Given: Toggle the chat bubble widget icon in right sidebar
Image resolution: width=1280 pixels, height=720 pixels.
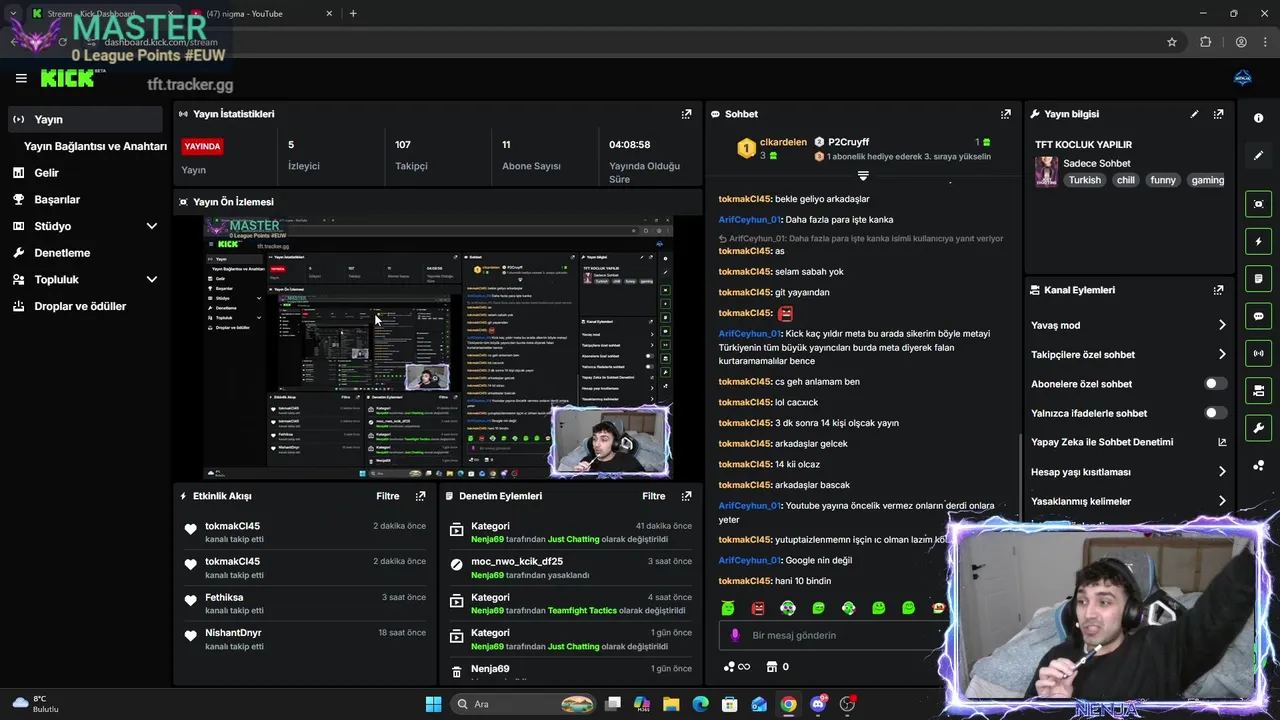Looking at the screenshot, I should tap(1258, 316).
